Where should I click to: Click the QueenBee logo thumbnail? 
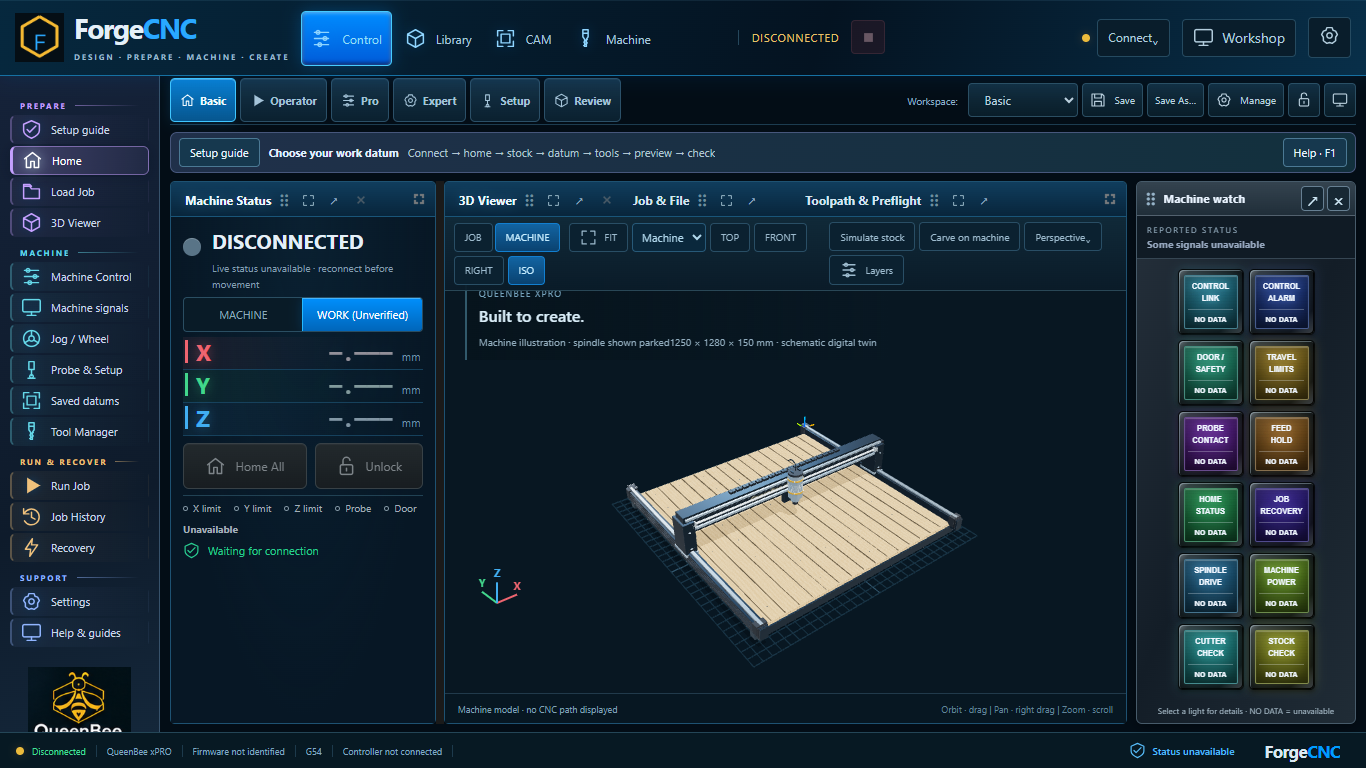[79, 699]
